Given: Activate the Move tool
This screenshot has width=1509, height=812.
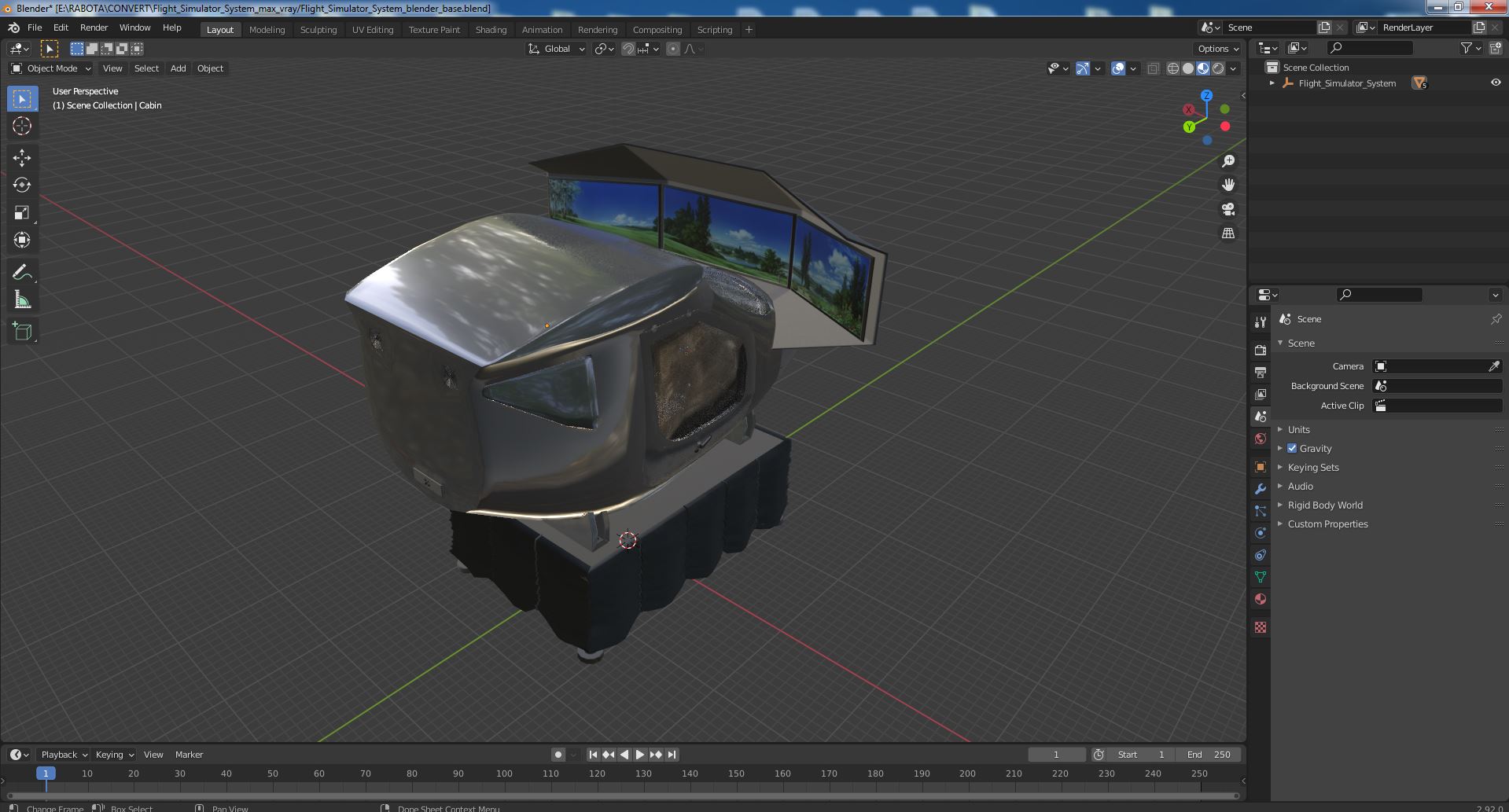Looking at the screenshot, I should pyautogui.click(x=22, y=158).
